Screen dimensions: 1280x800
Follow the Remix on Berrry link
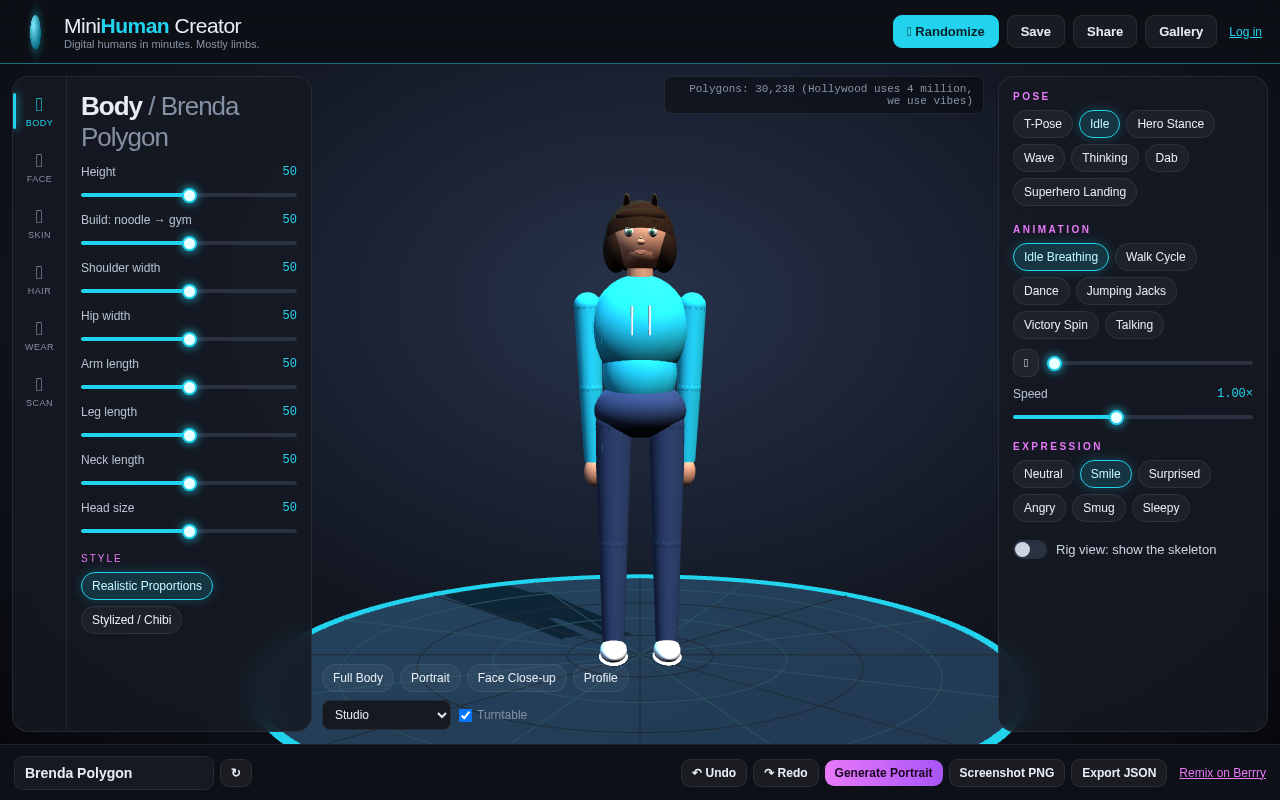click(x=1222, y=773)
